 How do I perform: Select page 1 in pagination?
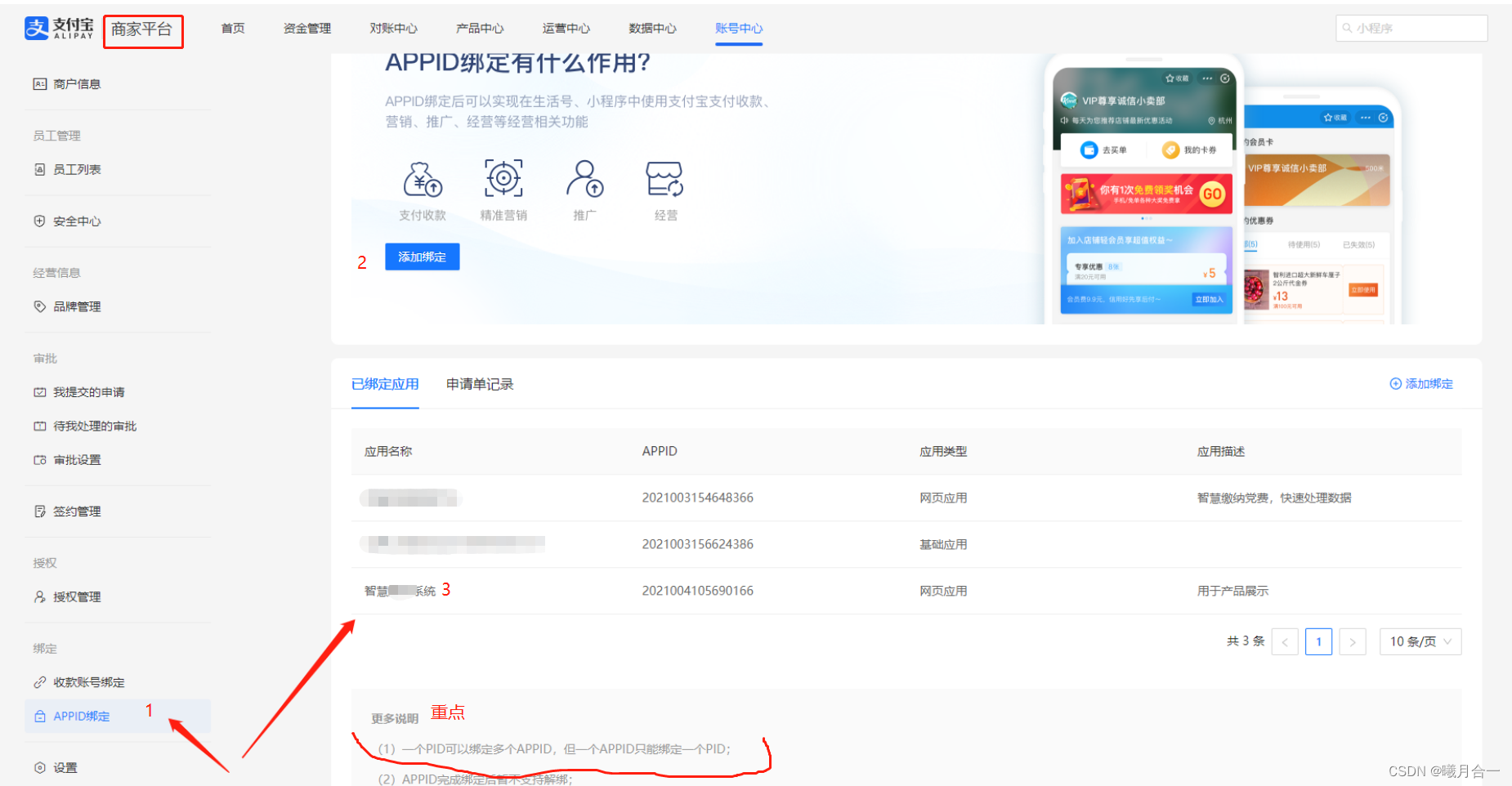pyautogui.click(x=1319, y=642)
